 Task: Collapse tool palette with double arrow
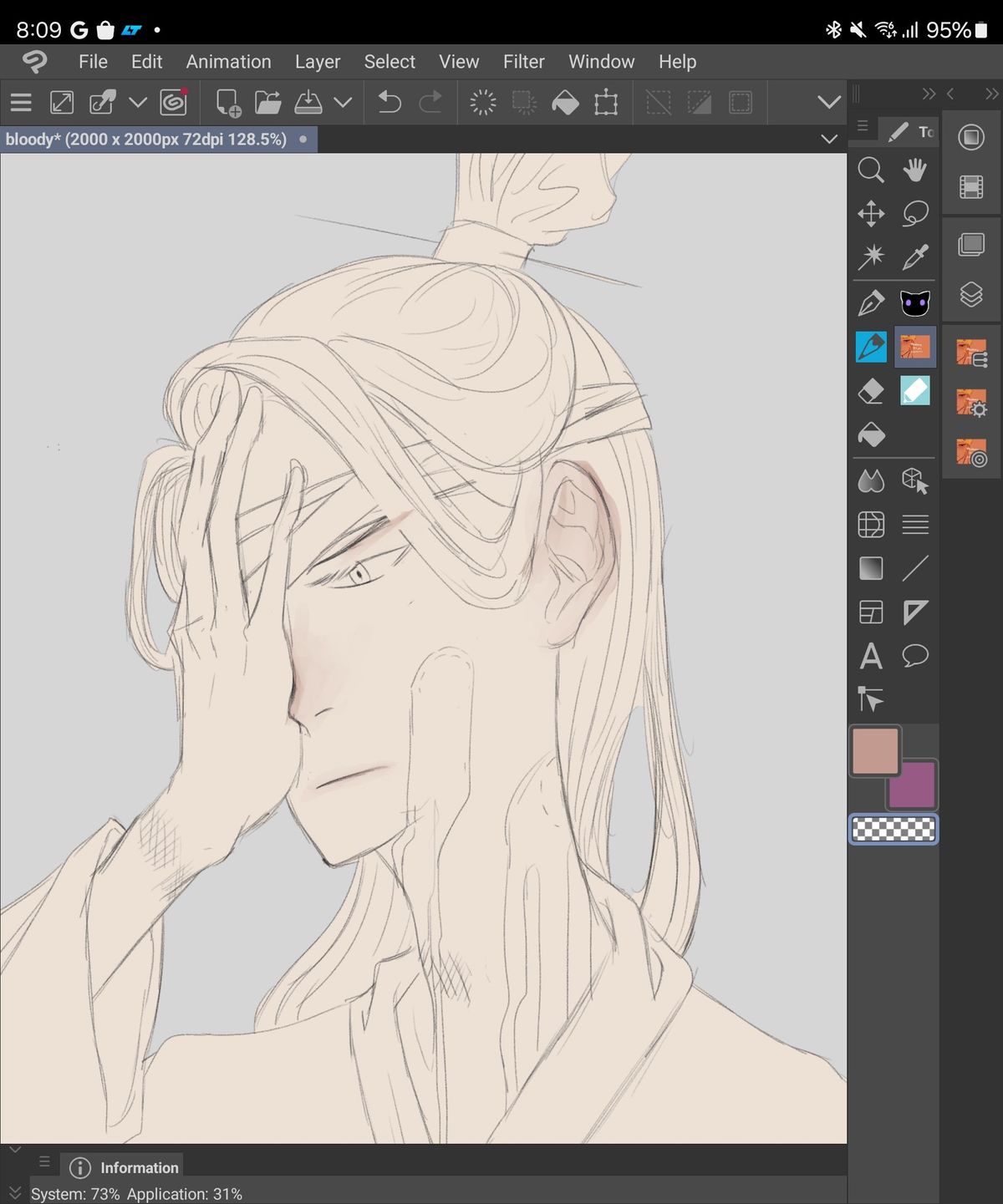929,94
